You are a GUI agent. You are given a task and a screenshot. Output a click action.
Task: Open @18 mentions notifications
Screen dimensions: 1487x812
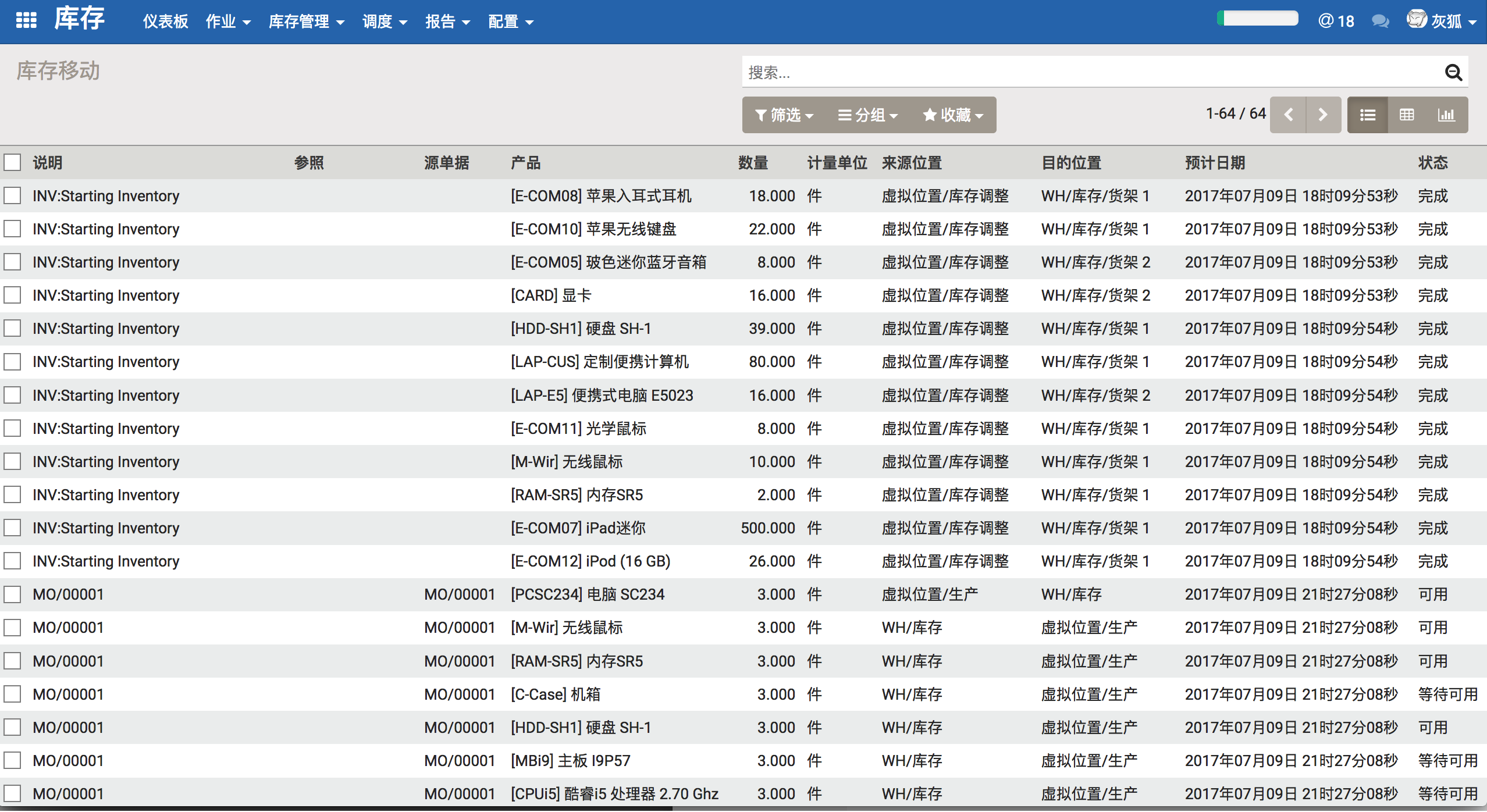click(1336, 22)
